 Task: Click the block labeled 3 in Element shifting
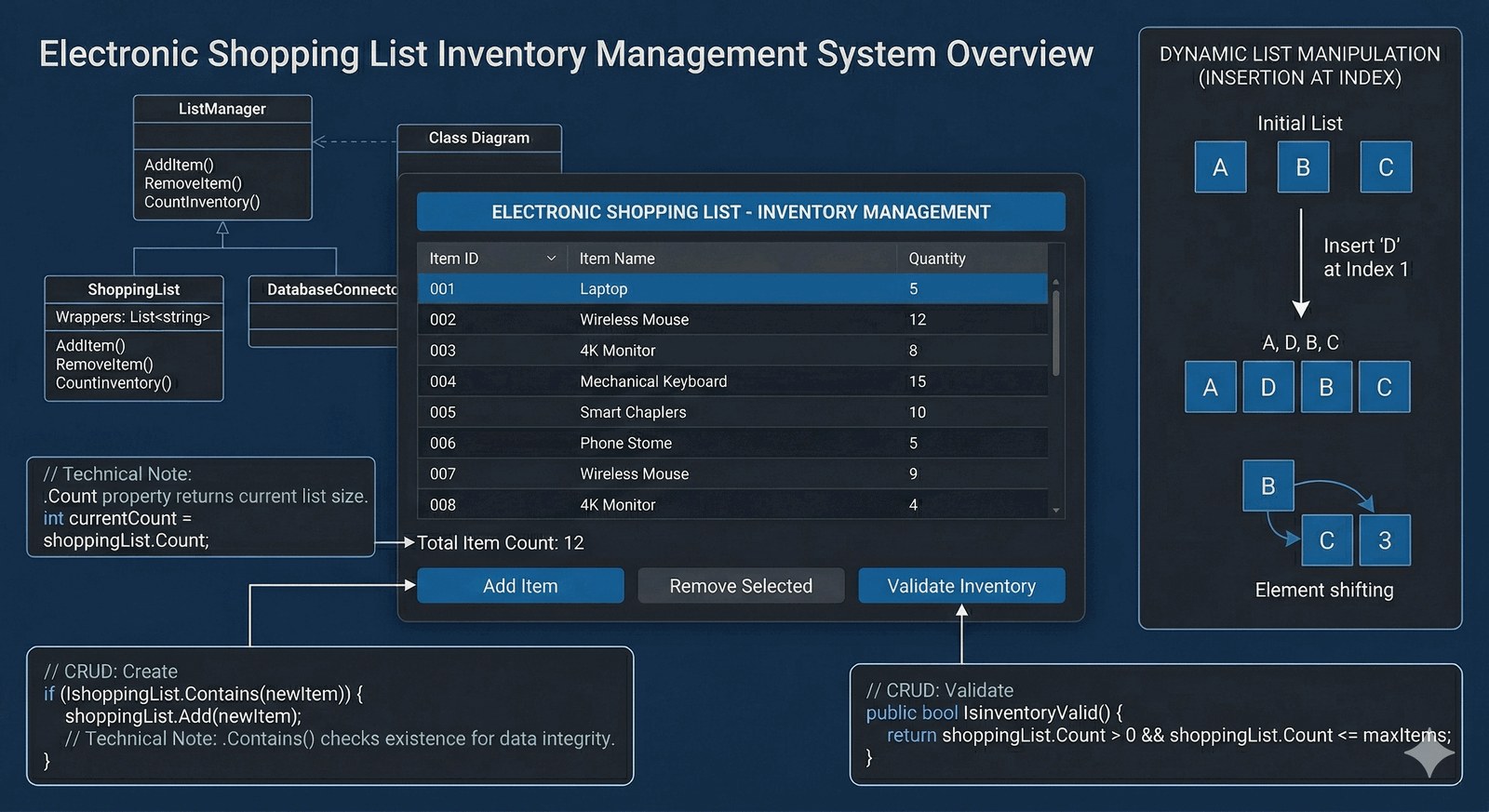click(1384, 540)
